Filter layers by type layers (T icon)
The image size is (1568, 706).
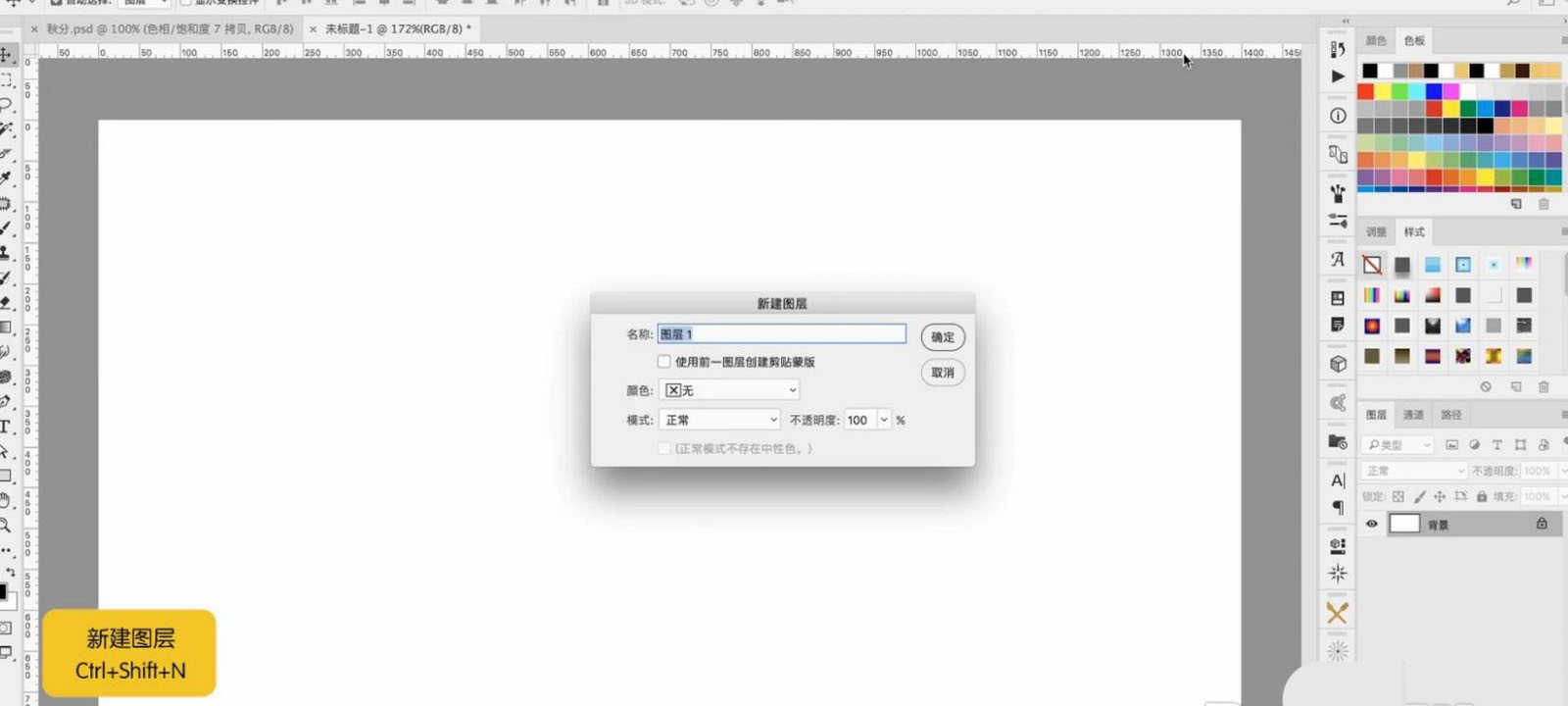pos(1496,445)
